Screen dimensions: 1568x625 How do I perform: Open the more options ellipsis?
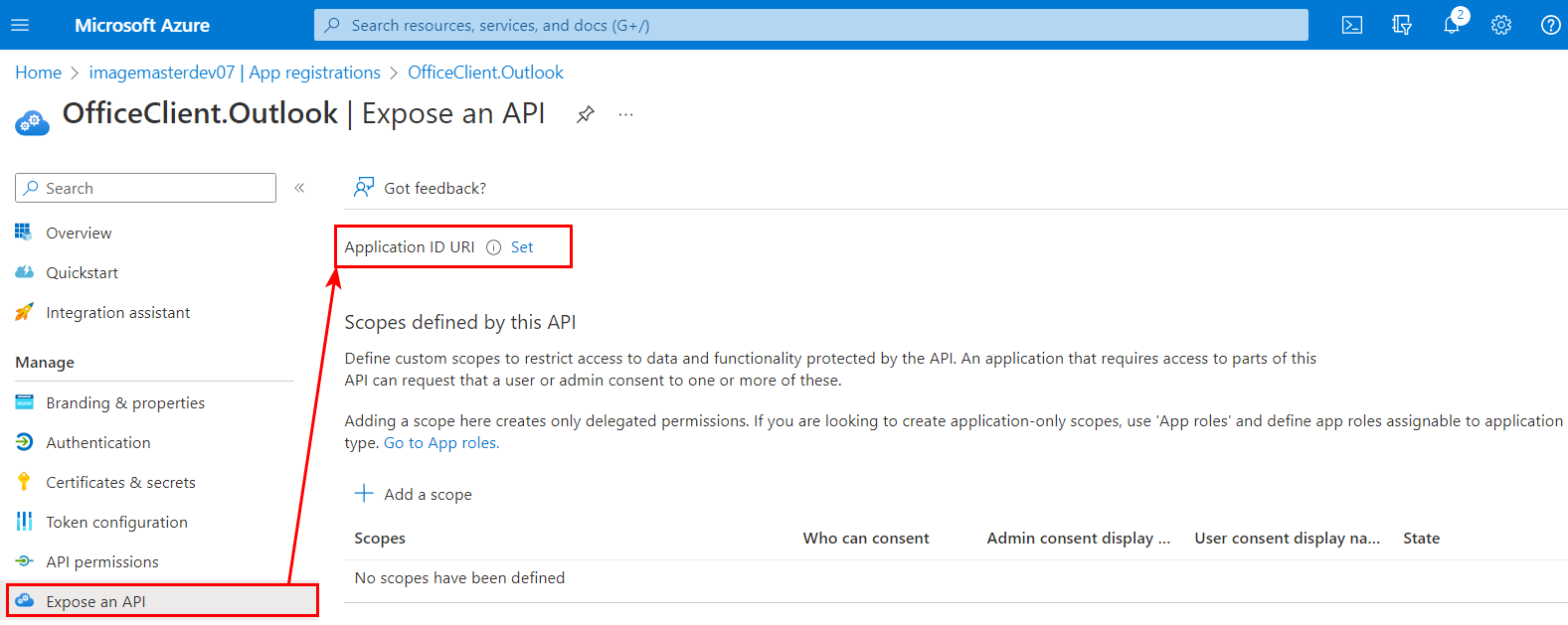tap(625, 114)
